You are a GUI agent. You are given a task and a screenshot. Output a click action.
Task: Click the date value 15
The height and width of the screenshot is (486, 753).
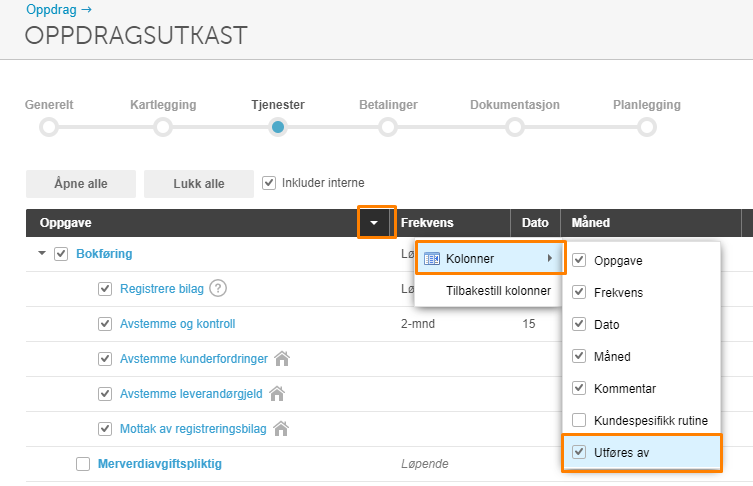click(529, 324)
